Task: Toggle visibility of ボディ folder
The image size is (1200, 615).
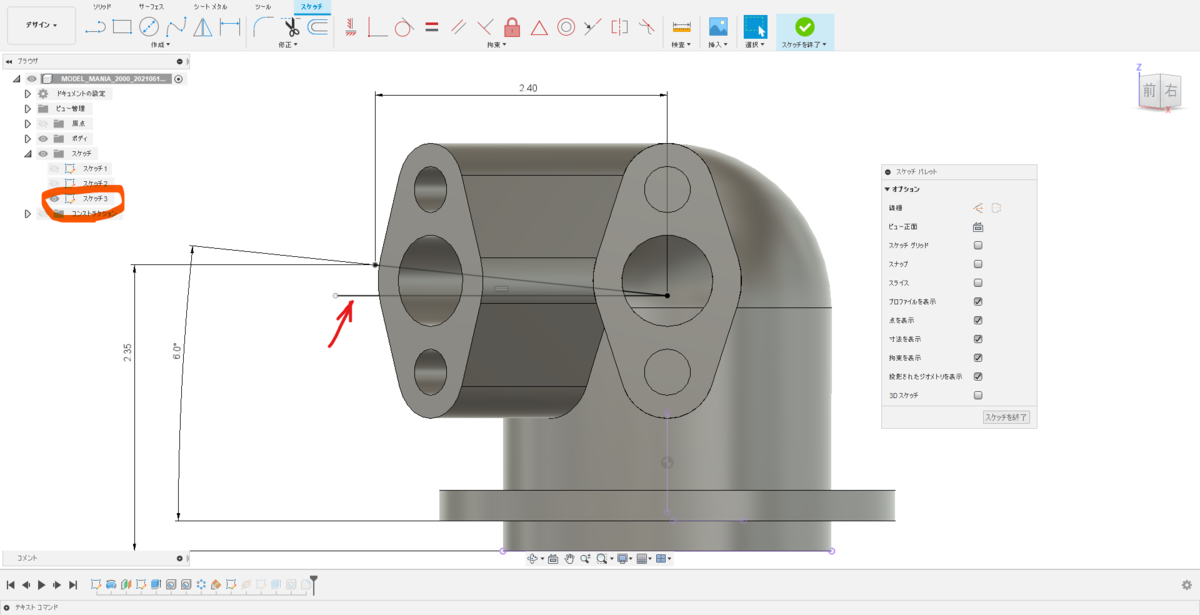Action: [43, 138]
